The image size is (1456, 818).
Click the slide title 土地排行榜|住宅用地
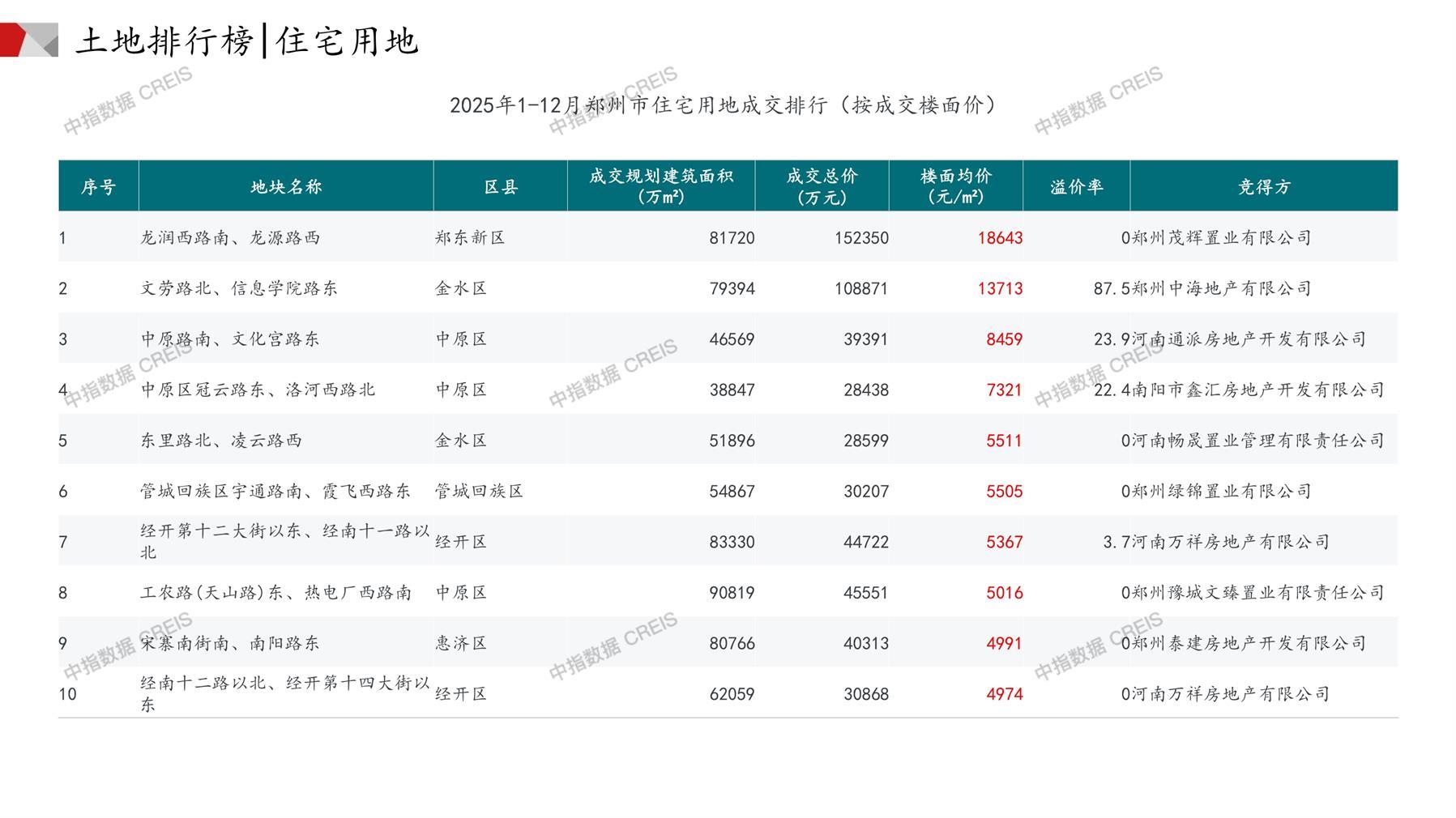pos(247,40)
